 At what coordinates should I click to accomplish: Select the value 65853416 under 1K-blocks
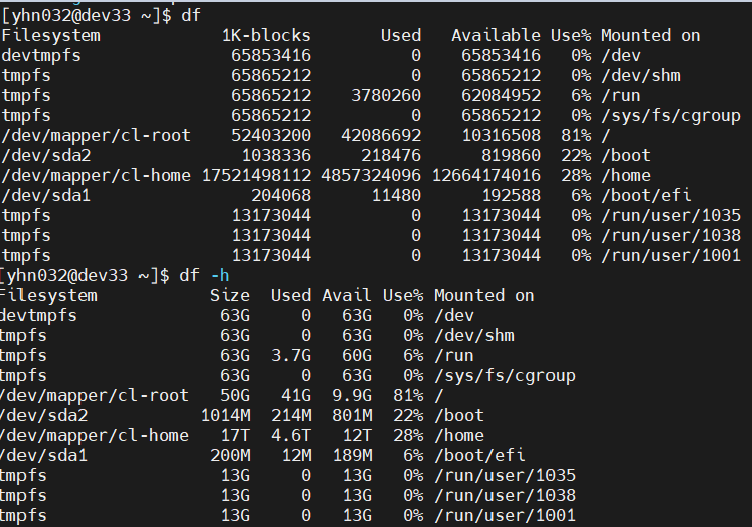coord(271,56)
